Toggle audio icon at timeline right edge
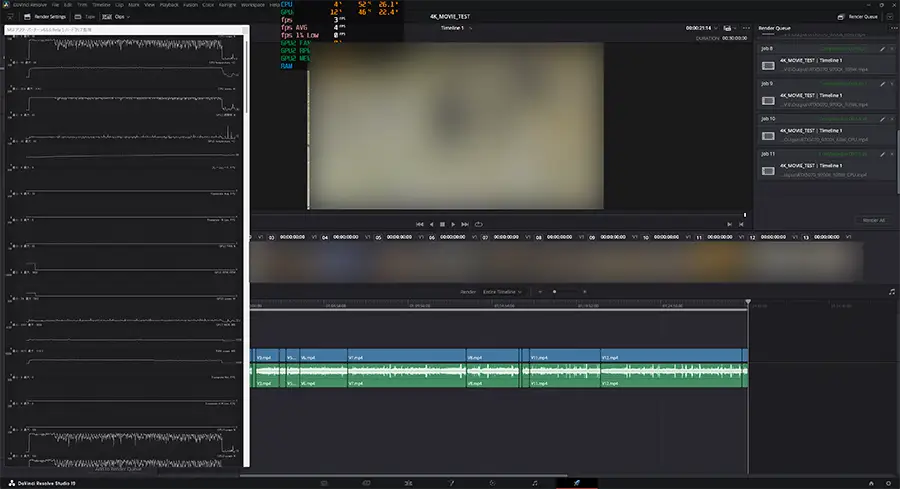Viewport: 900px width, 489px height. (x=892, y=292)
